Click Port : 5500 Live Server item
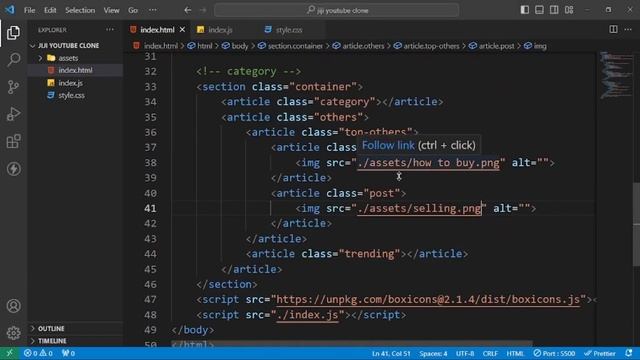This screenshot has width=640, height=360. pos(554,353)
